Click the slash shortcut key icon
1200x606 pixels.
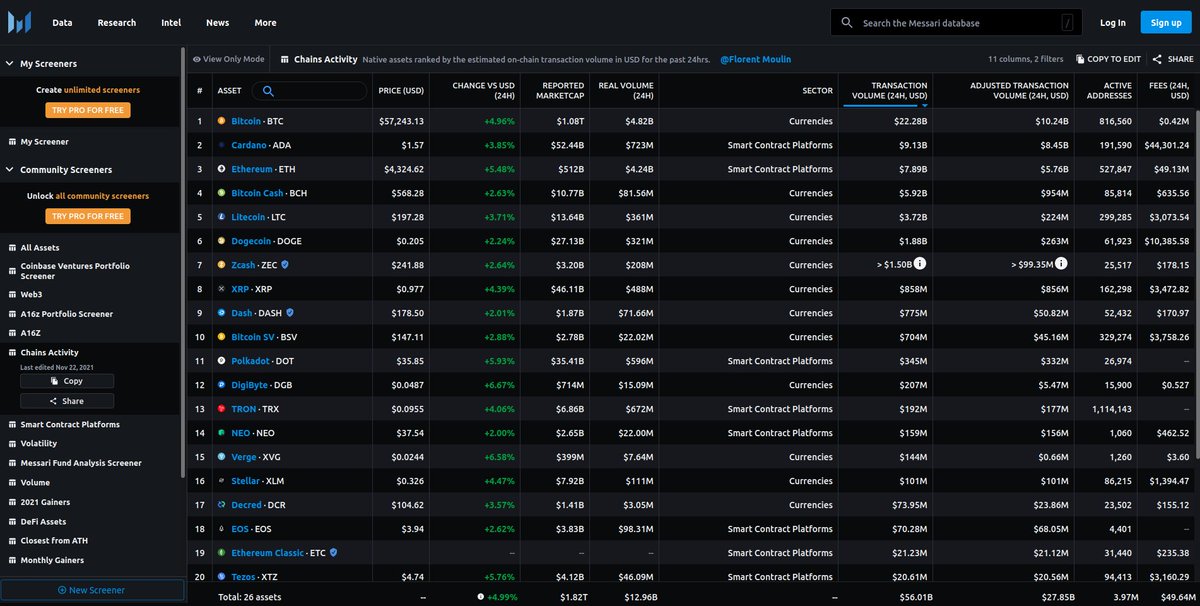[1068, 22]
